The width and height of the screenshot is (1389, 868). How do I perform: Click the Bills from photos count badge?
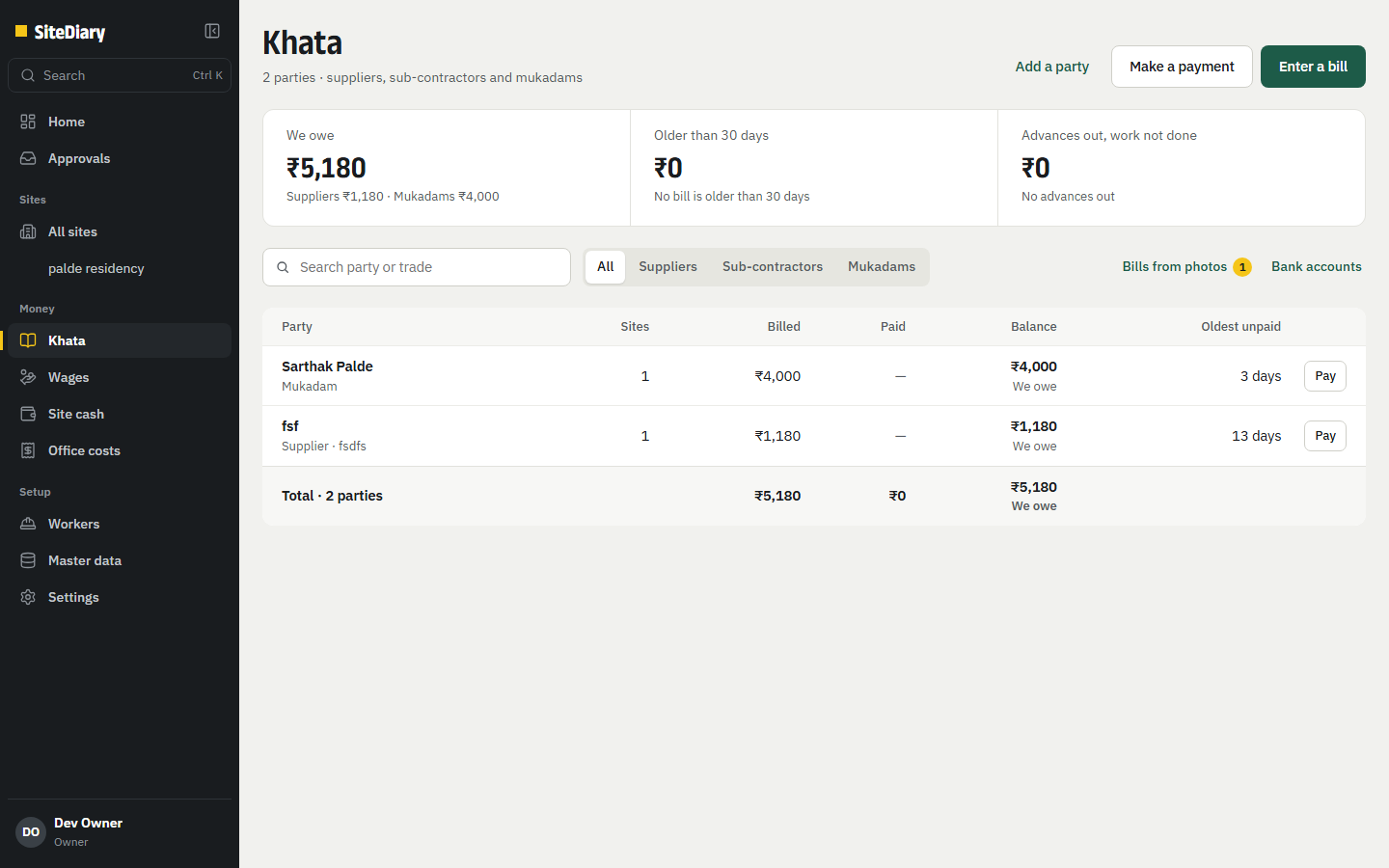click(x=1242, y=267)
